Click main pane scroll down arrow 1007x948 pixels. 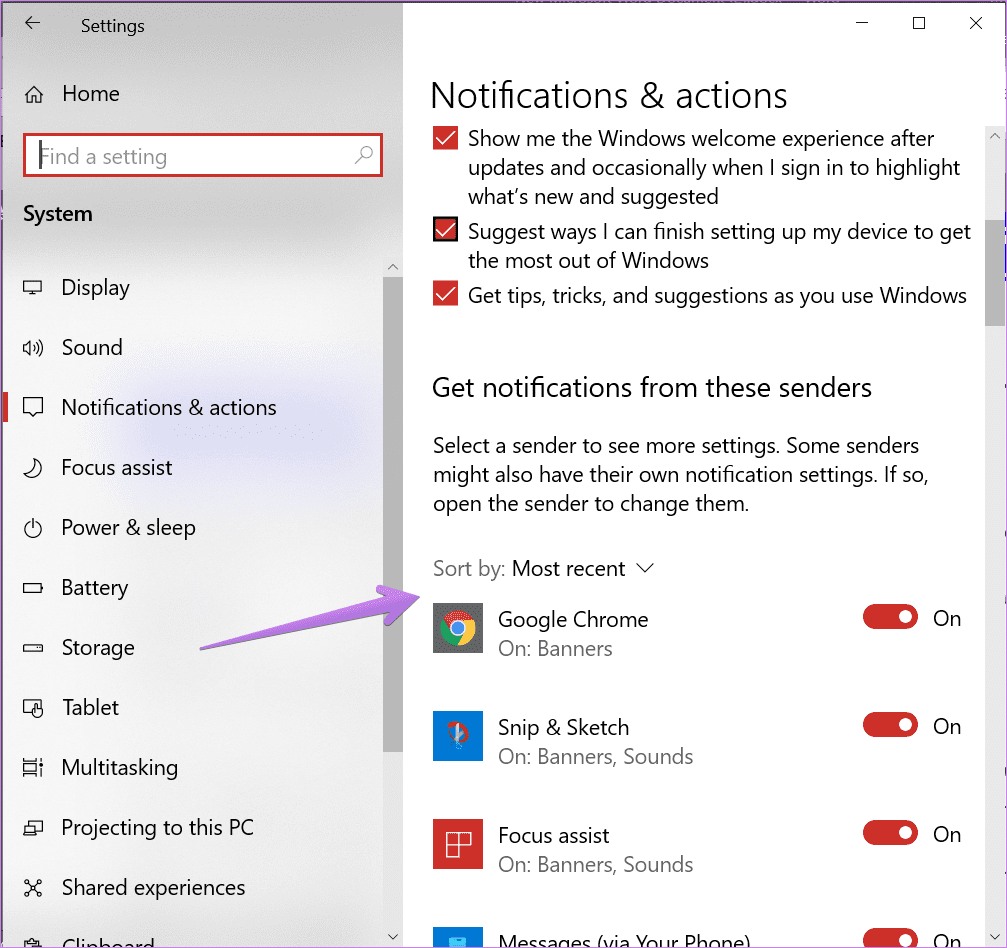(x=994, y=936)
